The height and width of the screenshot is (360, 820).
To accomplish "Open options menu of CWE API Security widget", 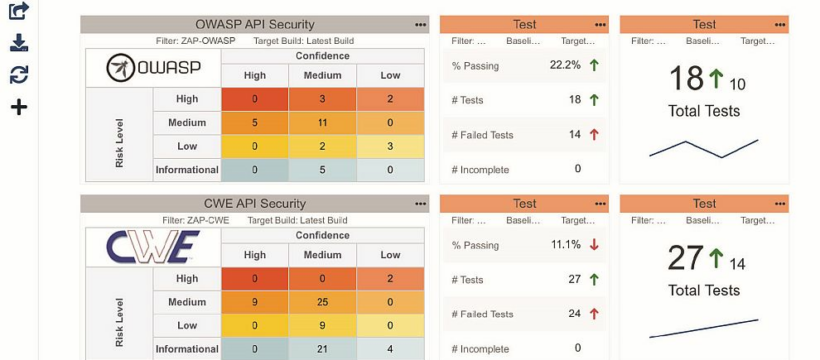I will point(420,204).
